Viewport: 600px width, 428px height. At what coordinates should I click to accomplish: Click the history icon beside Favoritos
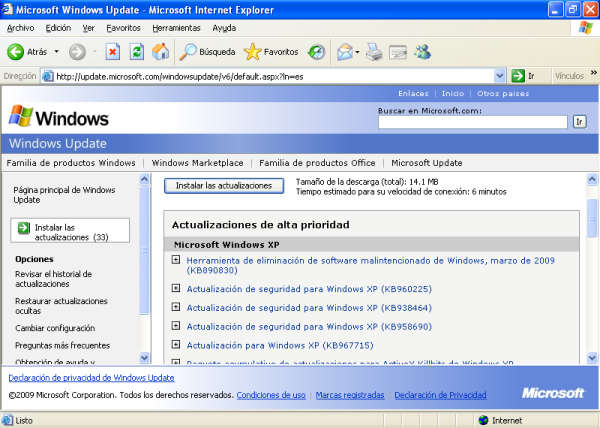pos(316,51)
